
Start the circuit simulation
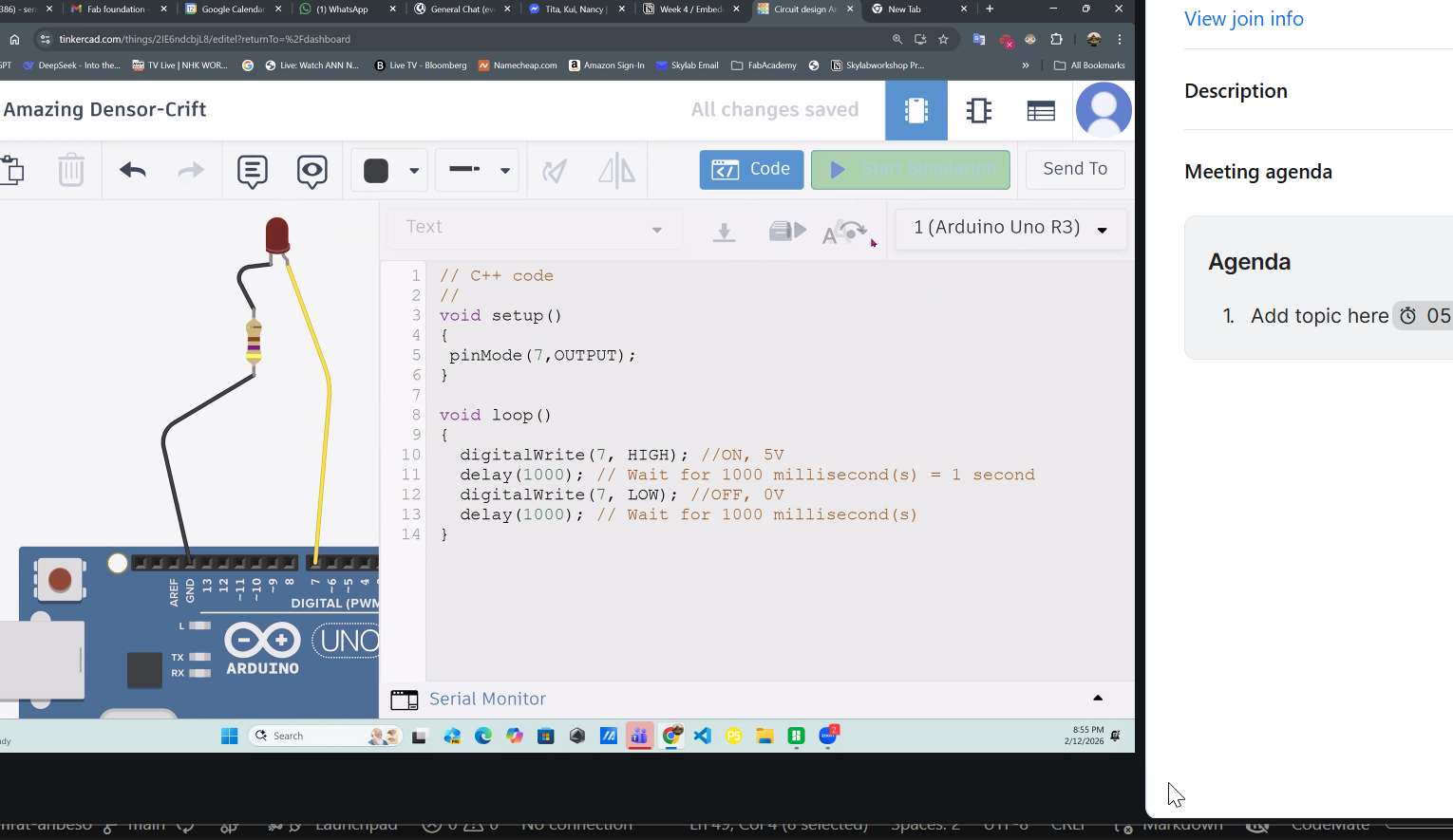coord(910,170)
